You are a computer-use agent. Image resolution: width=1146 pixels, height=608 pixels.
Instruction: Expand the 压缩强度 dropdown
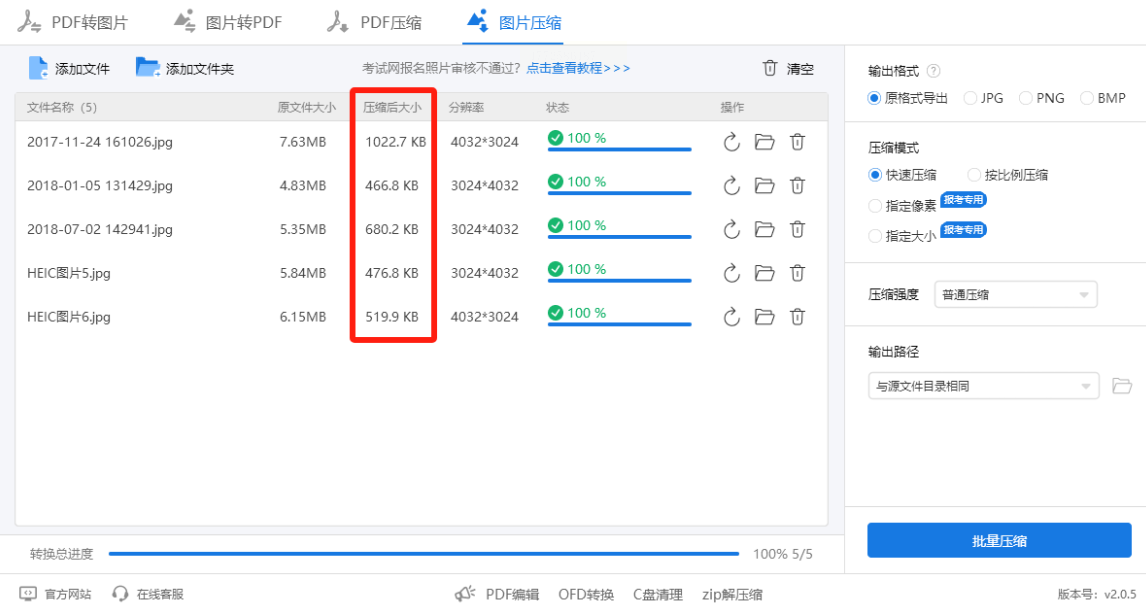(1015, 295)
